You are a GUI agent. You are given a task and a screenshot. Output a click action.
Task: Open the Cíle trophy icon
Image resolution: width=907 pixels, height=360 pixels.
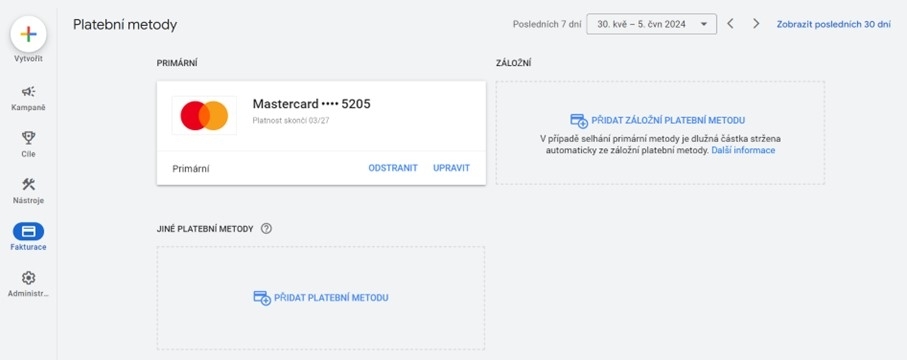point(28,138)
